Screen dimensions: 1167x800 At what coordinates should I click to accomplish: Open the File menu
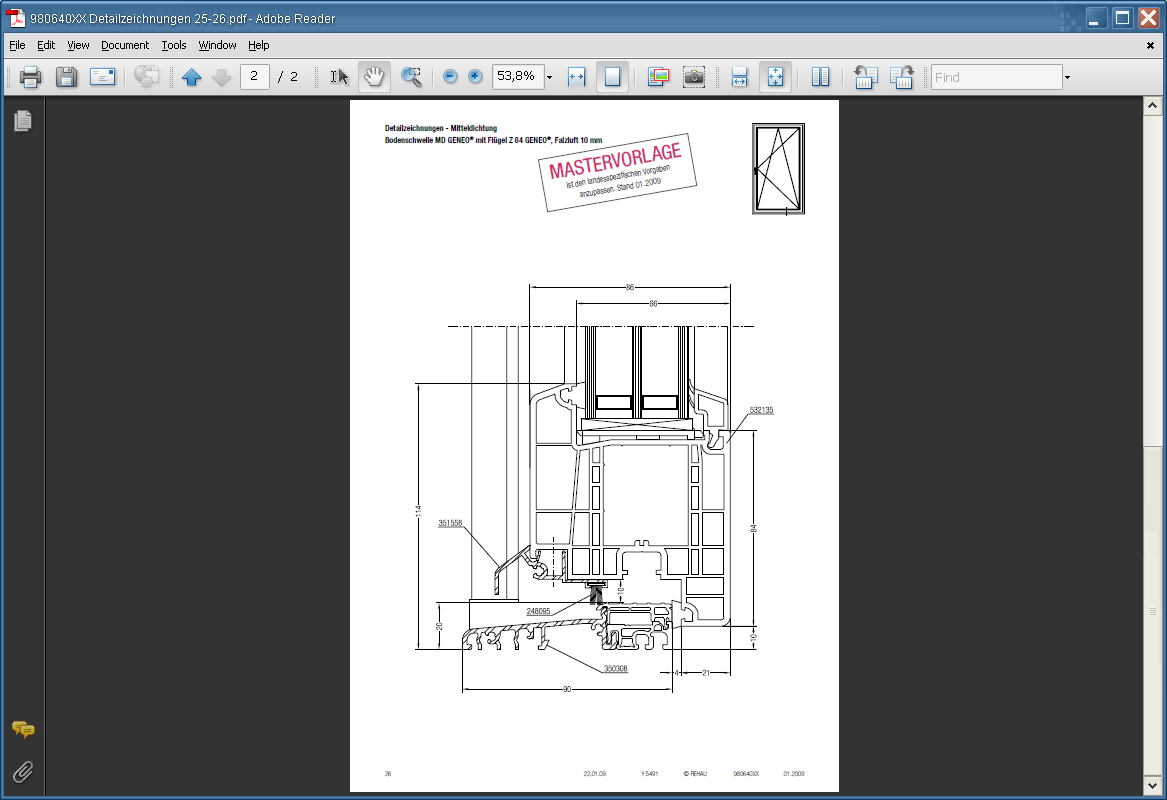(x=17, y=45)
